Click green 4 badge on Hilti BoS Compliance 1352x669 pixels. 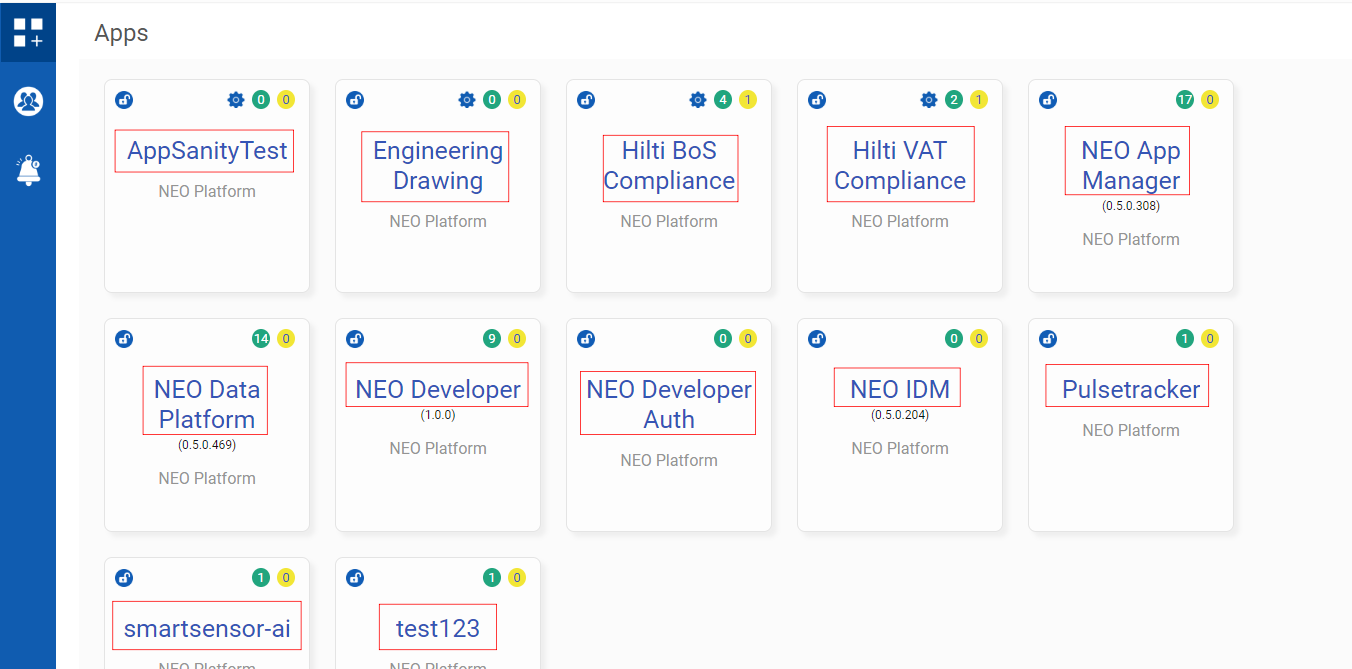click(x=723, y=100)
